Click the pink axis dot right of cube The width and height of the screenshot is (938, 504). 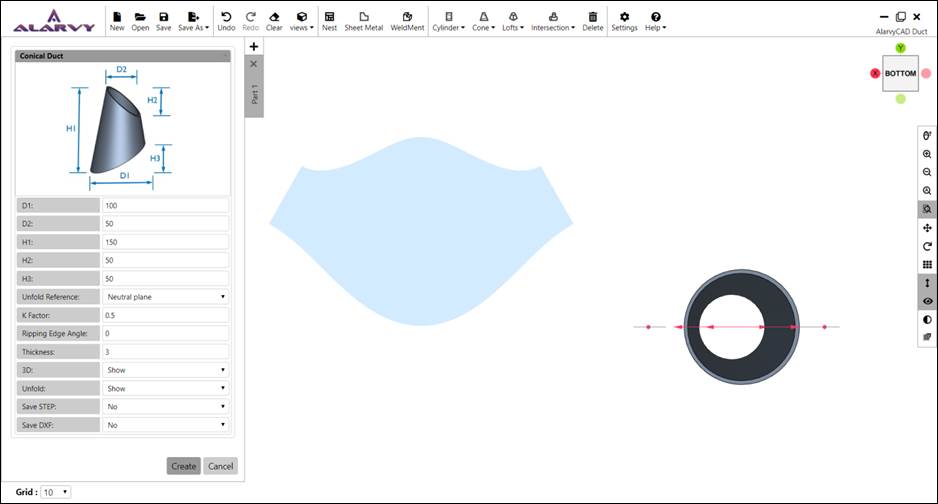926,73
